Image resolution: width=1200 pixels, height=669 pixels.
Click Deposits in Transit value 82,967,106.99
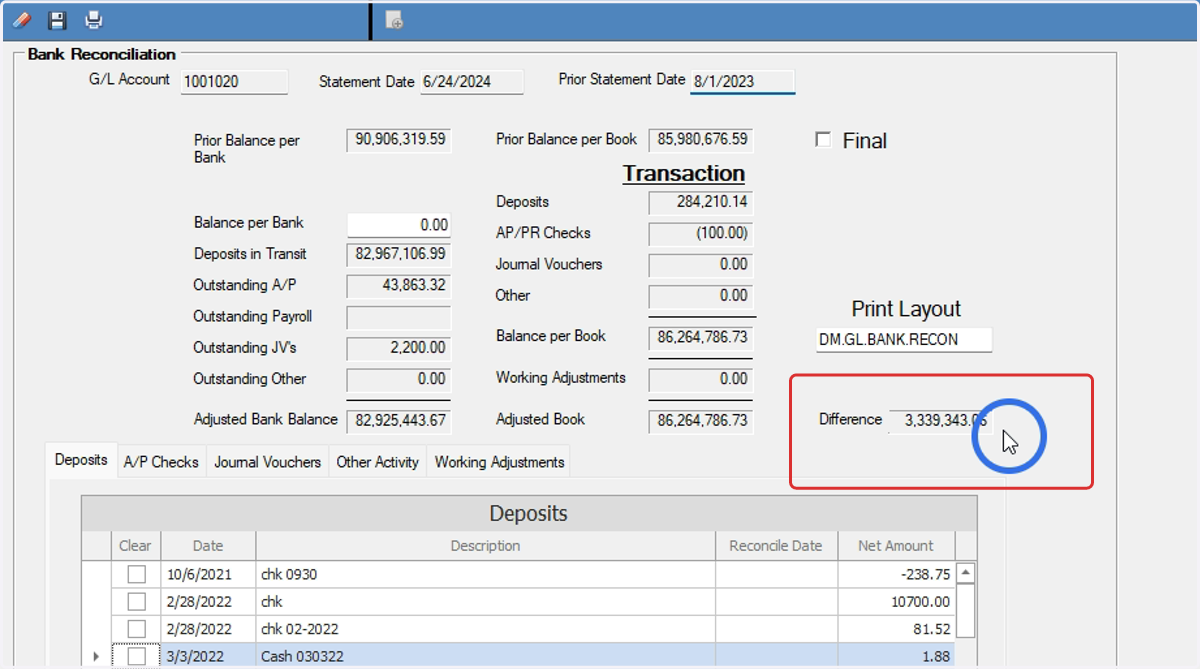[399, 256]
